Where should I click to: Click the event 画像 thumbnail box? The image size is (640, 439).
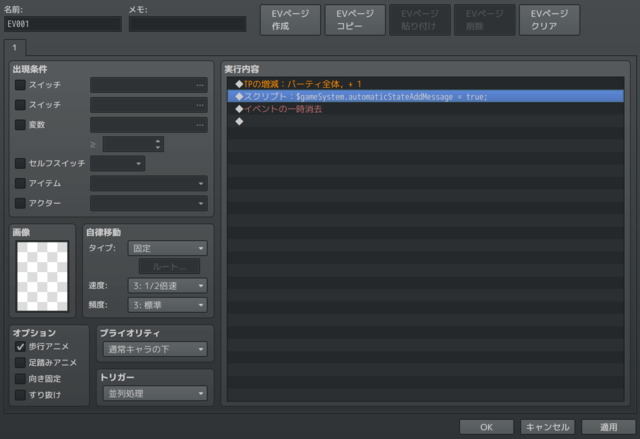[x=42, y=276]
